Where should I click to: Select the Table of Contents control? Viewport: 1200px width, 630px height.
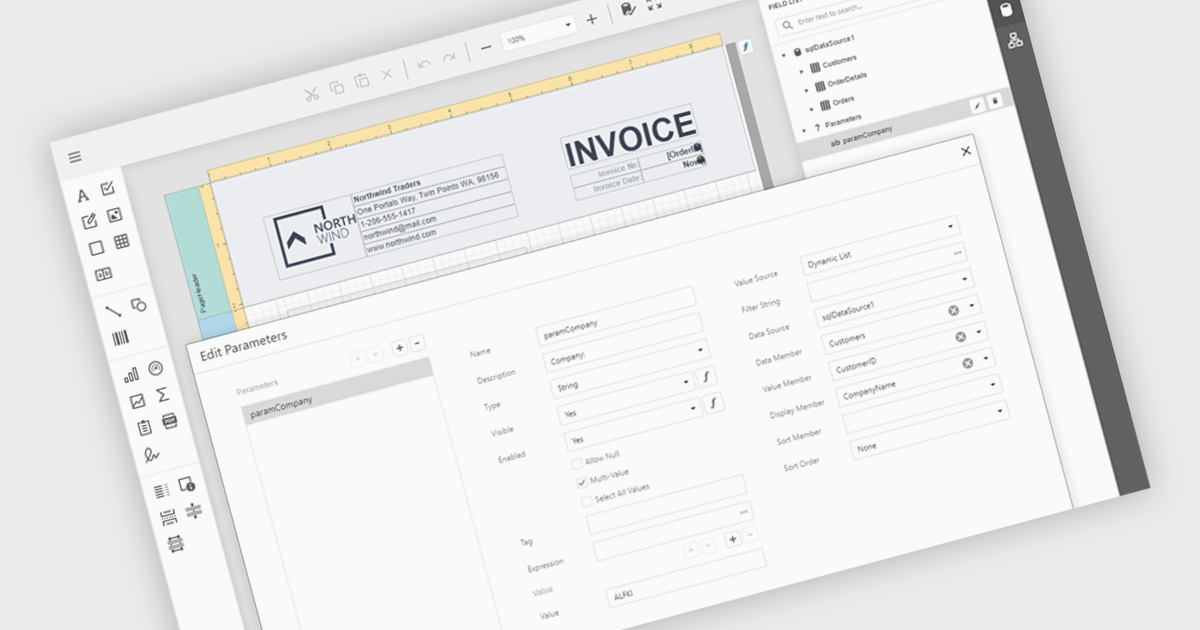pyautogui.click(x=161, y=492)
